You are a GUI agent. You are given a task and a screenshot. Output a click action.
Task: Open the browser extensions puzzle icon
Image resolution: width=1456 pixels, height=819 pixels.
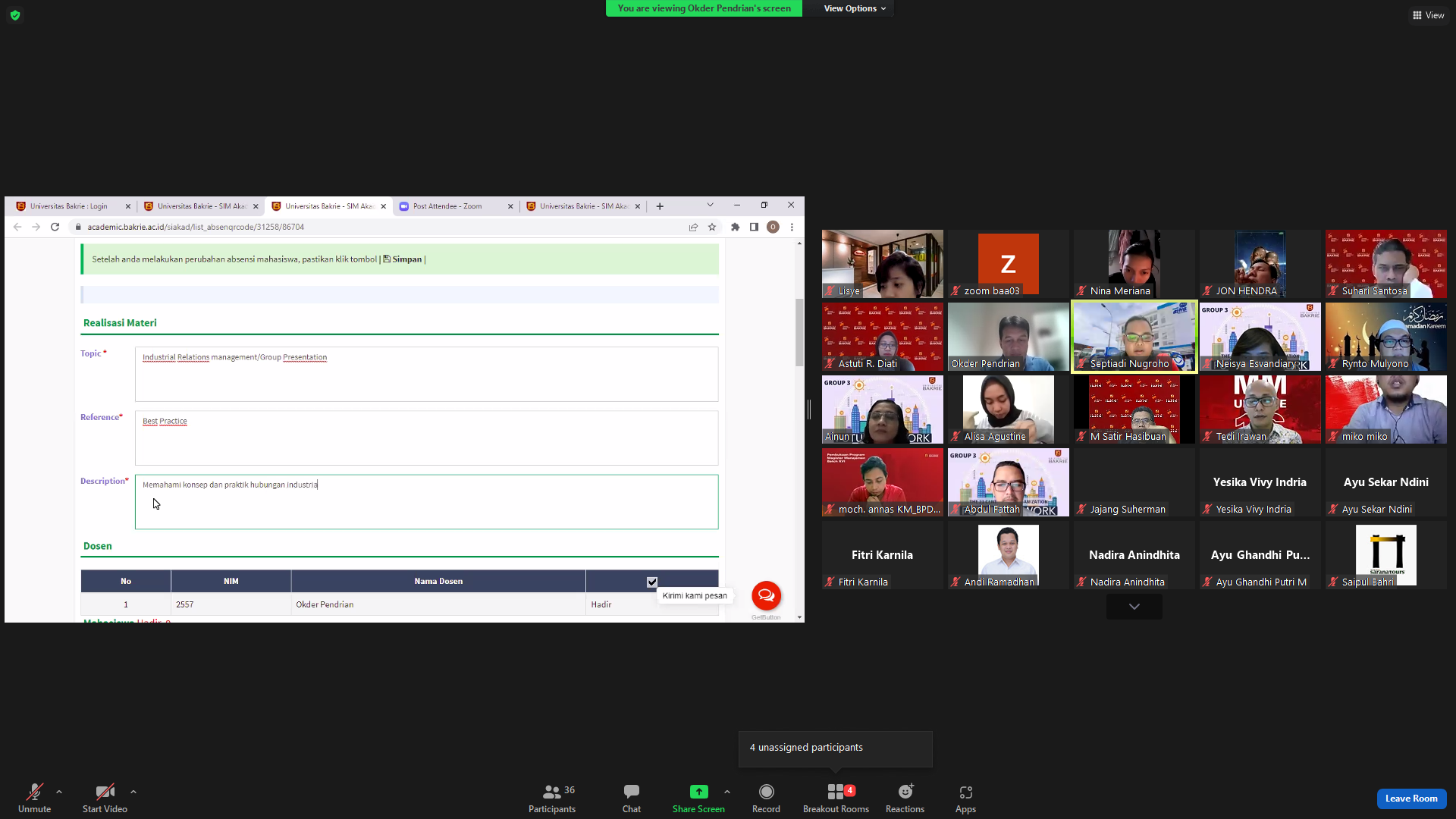735,227
